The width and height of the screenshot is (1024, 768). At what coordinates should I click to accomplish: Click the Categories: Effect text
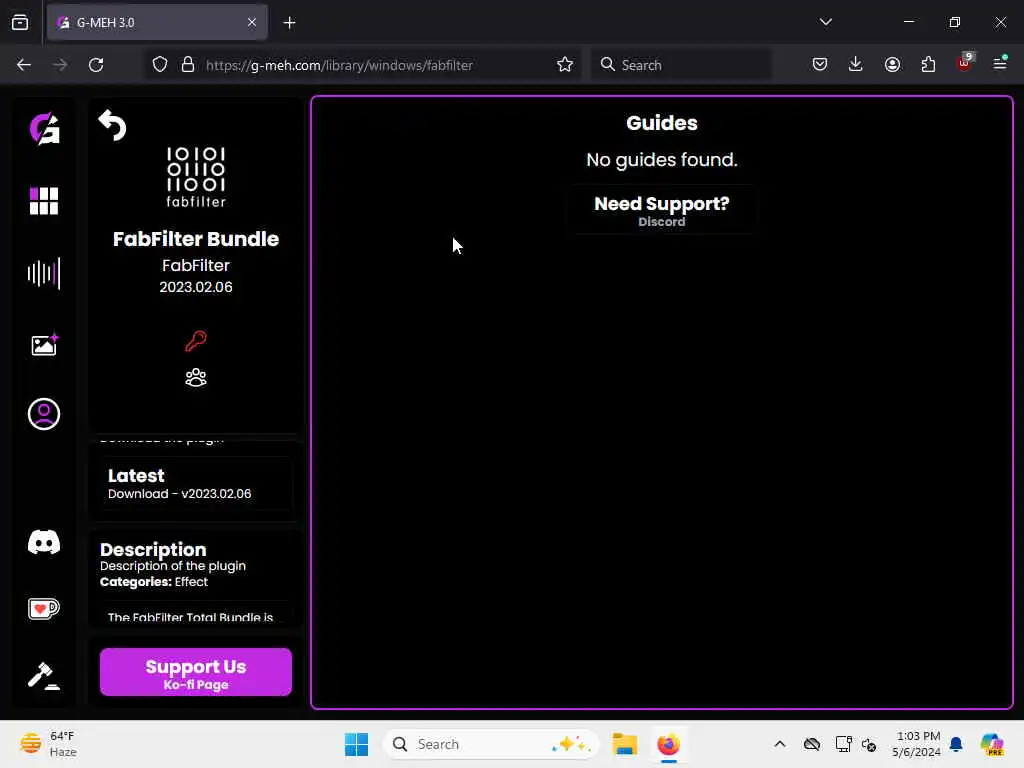click(x=154, y=582)
